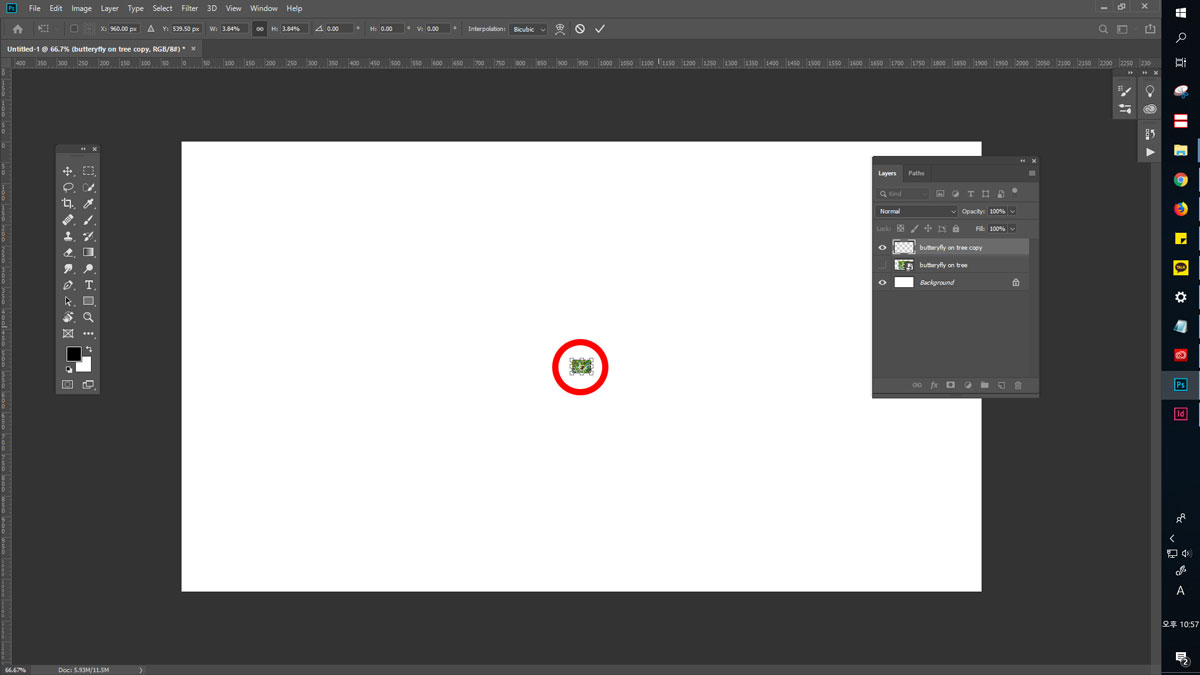The image size is (1200, 675).
Task: Select the Smudge tool
Action: pos(68,269)
